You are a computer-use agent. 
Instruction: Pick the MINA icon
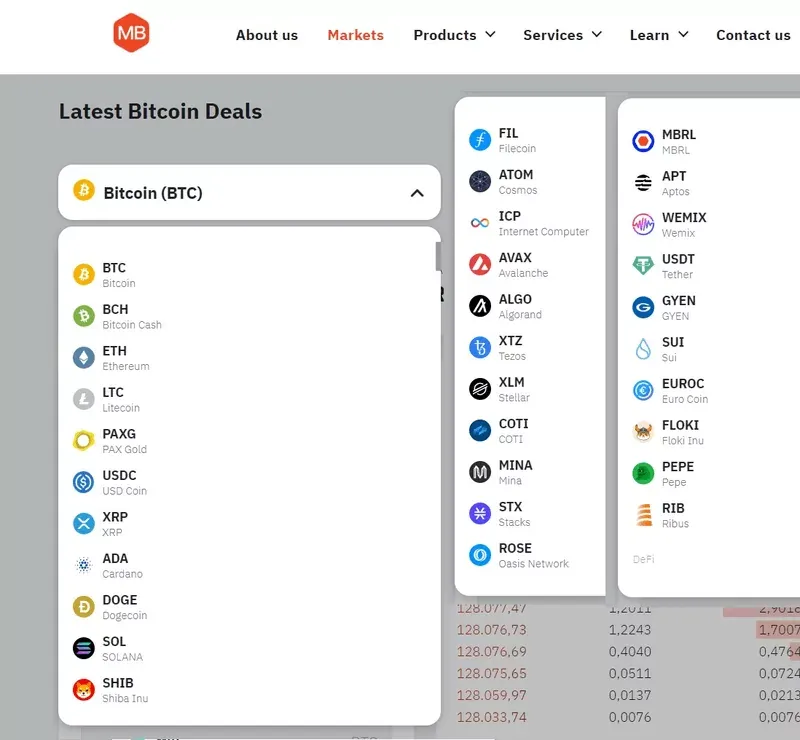pos(480,472)
